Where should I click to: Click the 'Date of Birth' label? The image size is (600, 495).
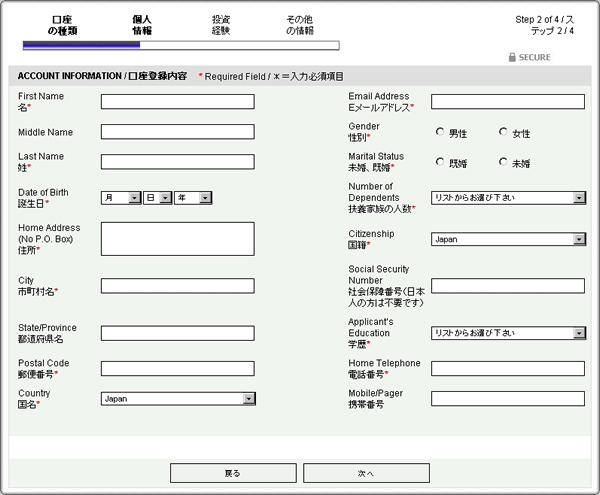(43, 192)
